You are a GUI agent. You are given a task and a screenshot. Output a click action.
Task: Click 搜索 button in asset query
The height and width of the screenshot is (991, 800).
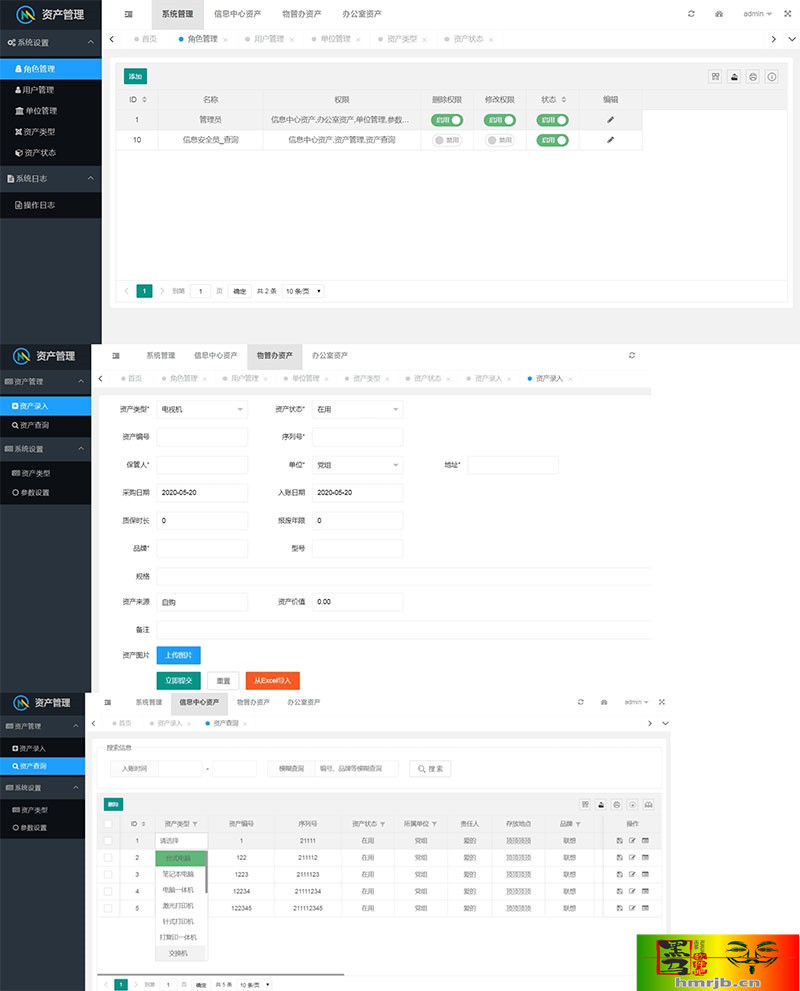[x=430, y=769]
